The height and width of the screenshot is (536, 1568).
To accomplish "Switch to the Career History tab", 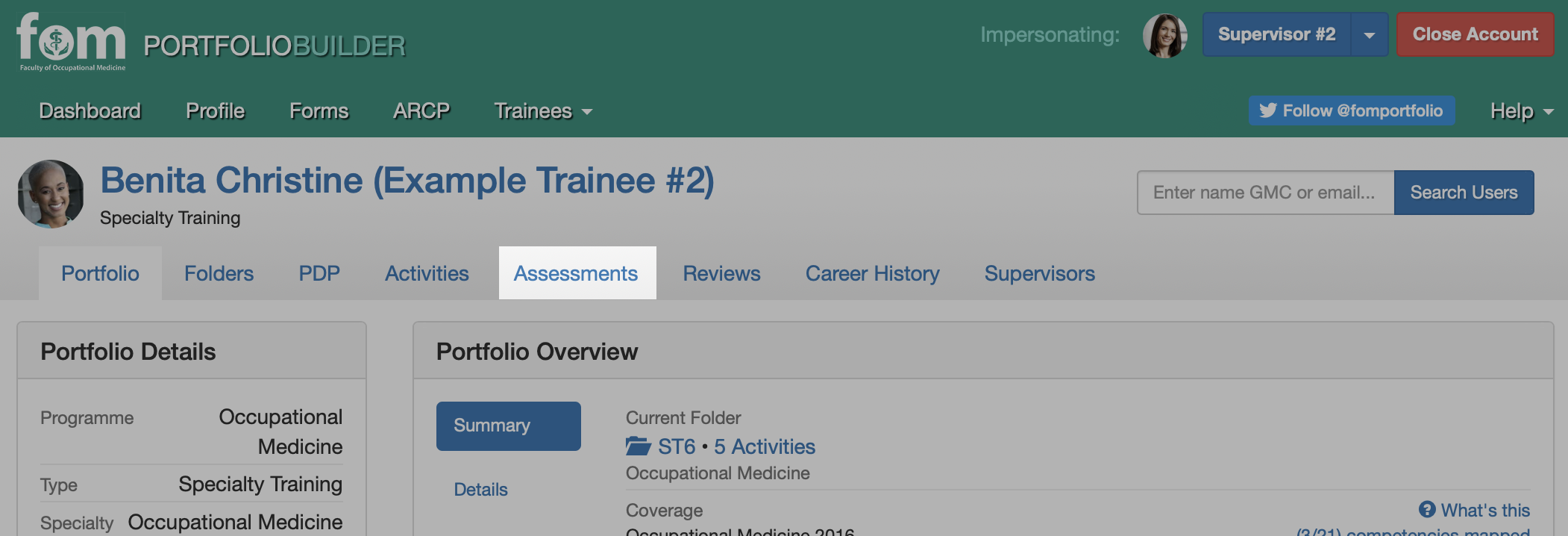I will [x=872, y=273].
